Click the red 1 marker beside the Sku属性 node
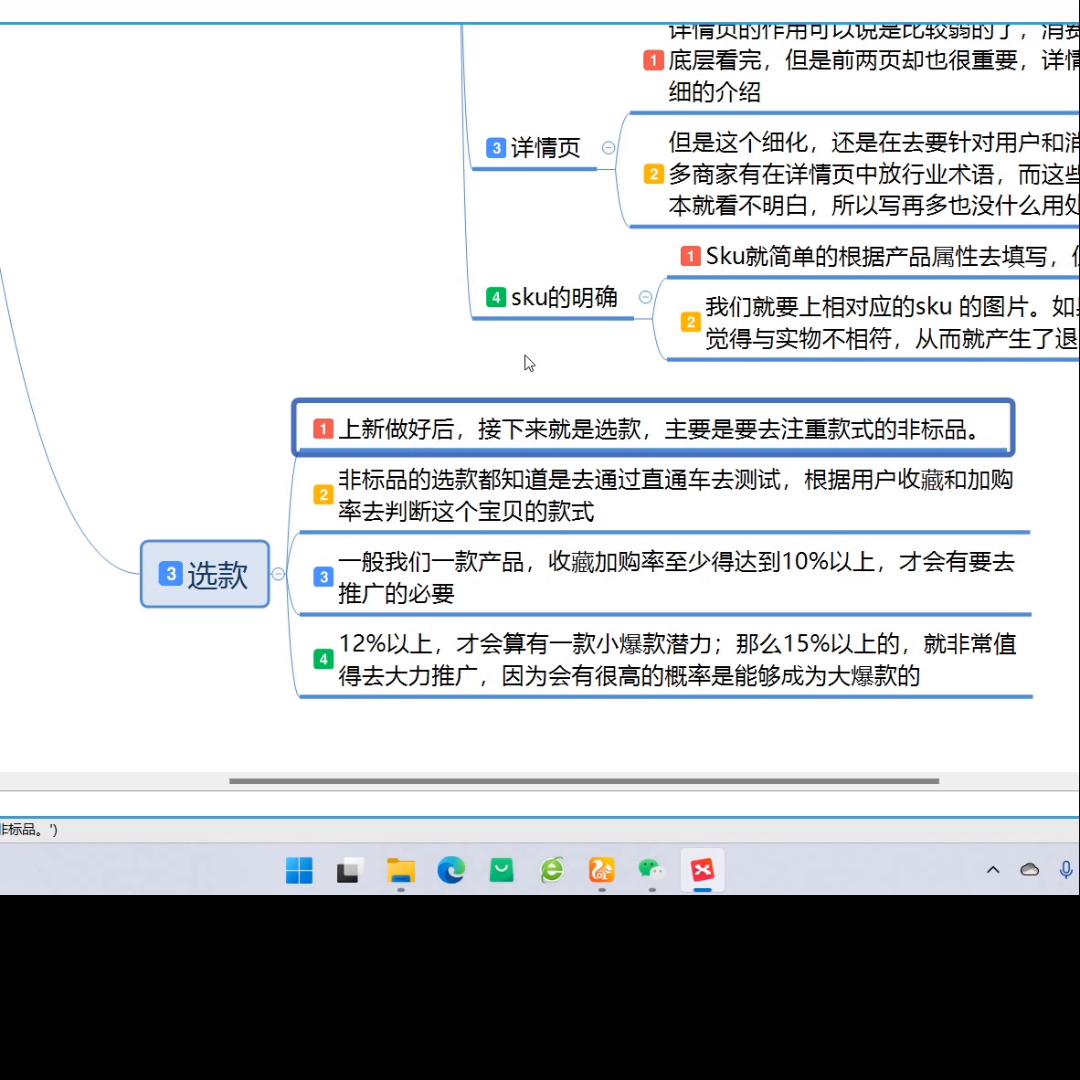 (x=690, y=256)
